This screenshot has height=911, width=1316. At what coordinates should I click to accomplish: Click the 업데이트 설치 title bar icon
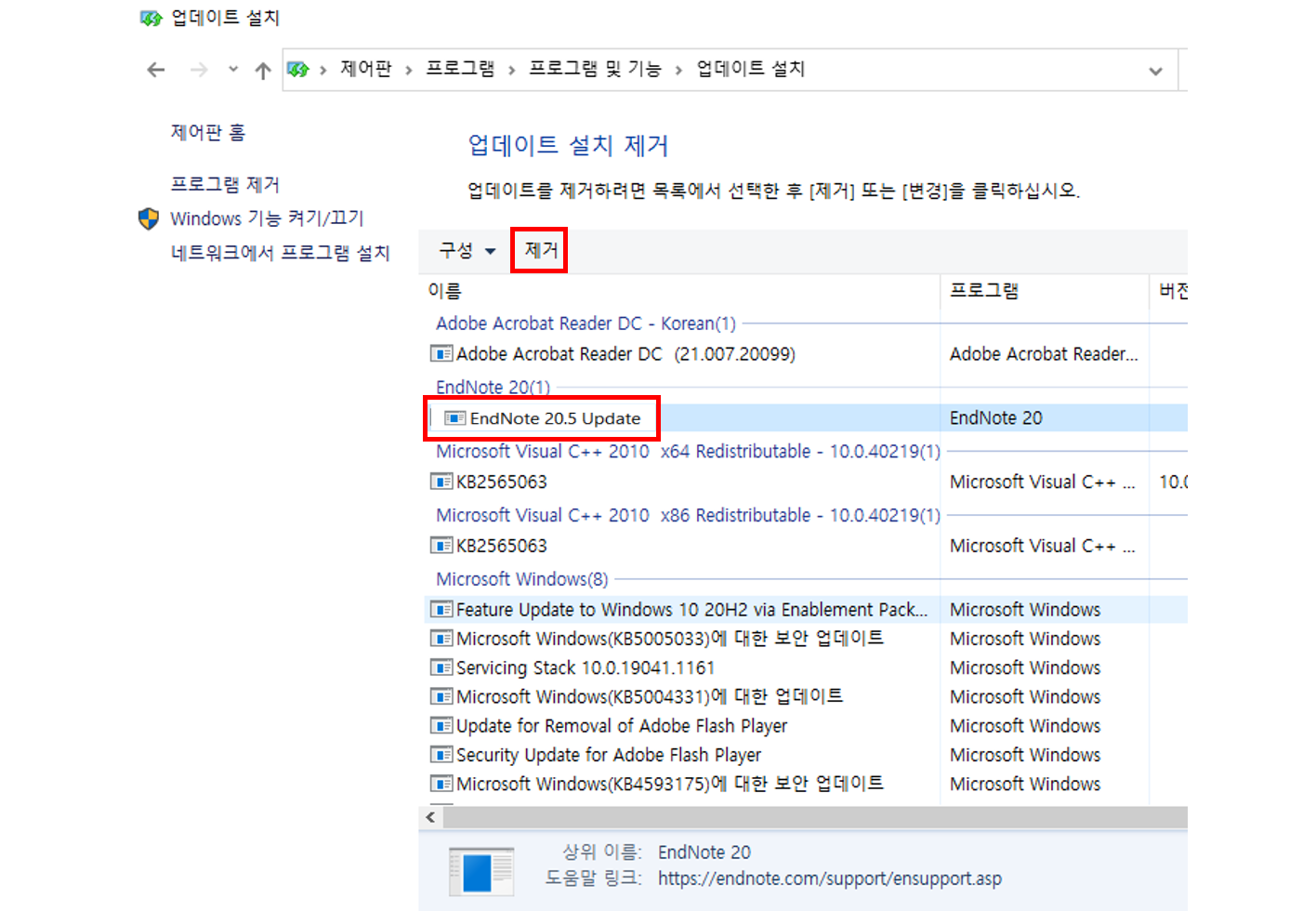[151, 18]
